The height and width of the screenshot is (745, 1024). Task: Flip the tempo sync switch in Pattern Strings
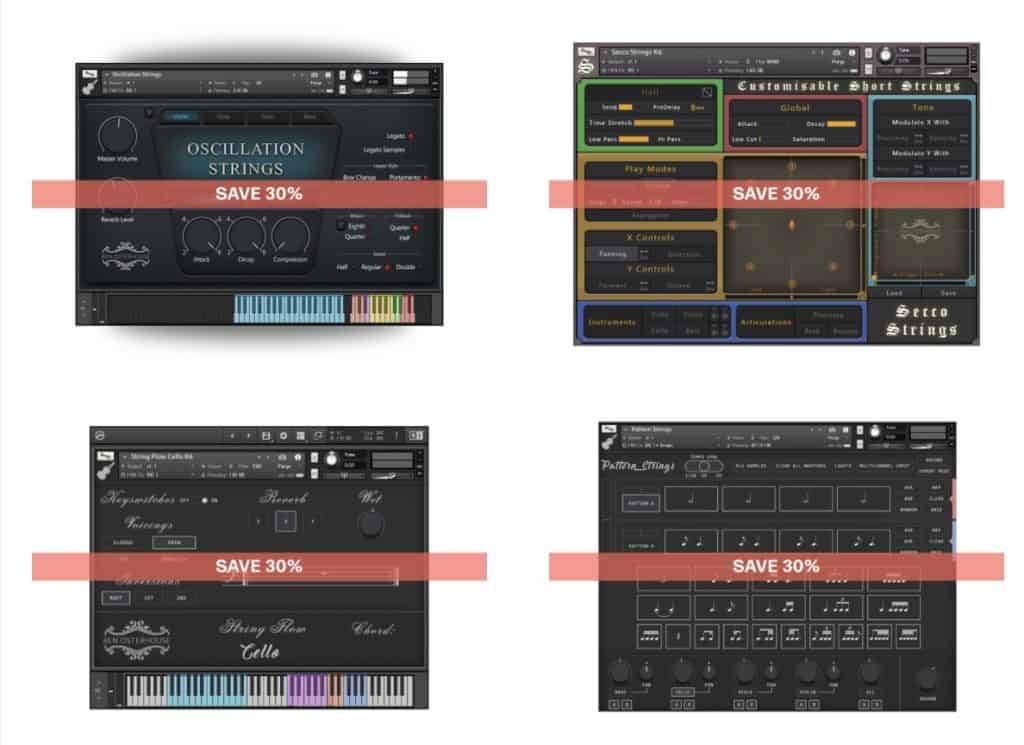point(703,466)
